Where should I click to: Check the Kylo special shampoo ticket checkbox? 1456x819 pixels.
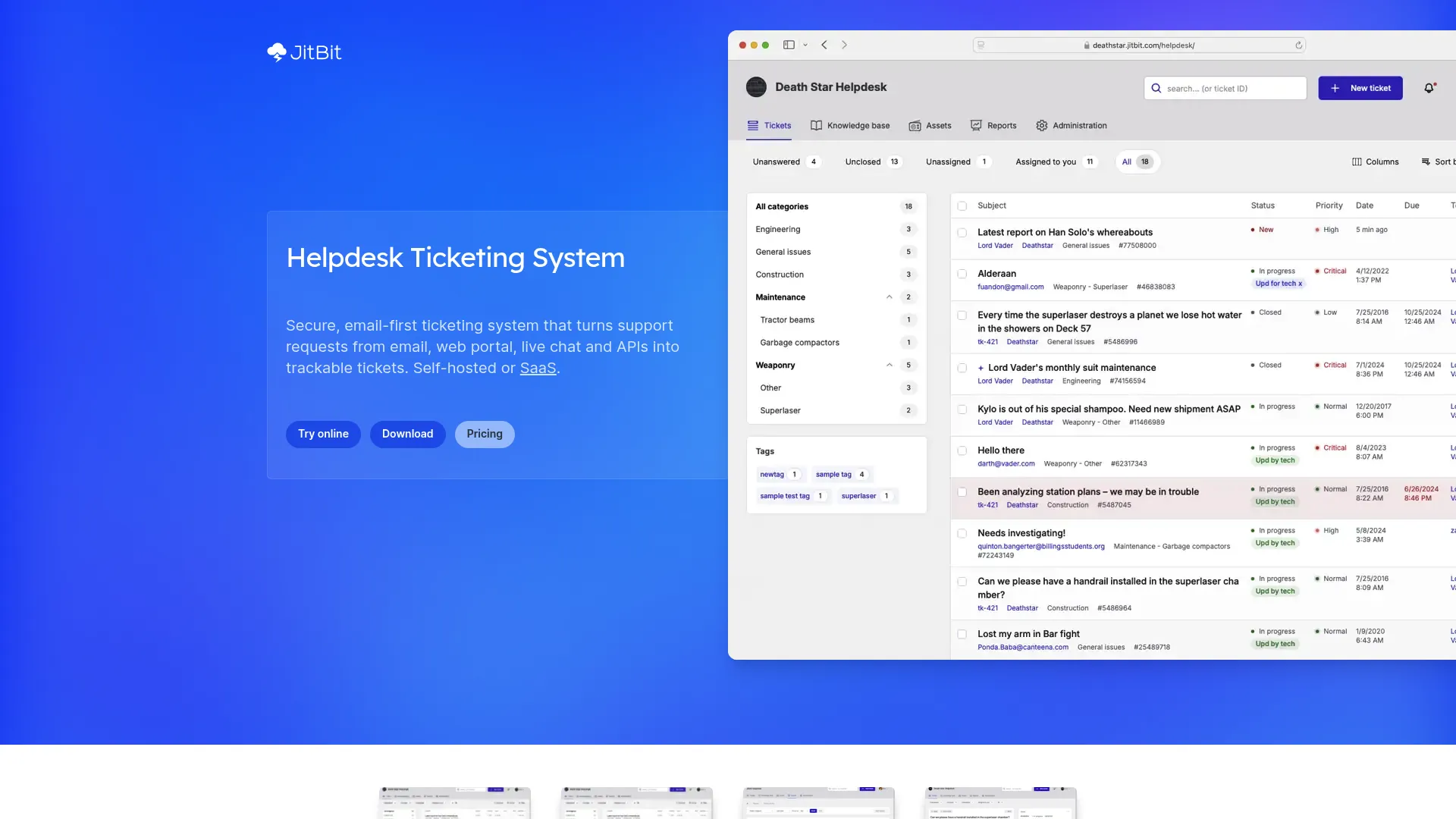962,409
